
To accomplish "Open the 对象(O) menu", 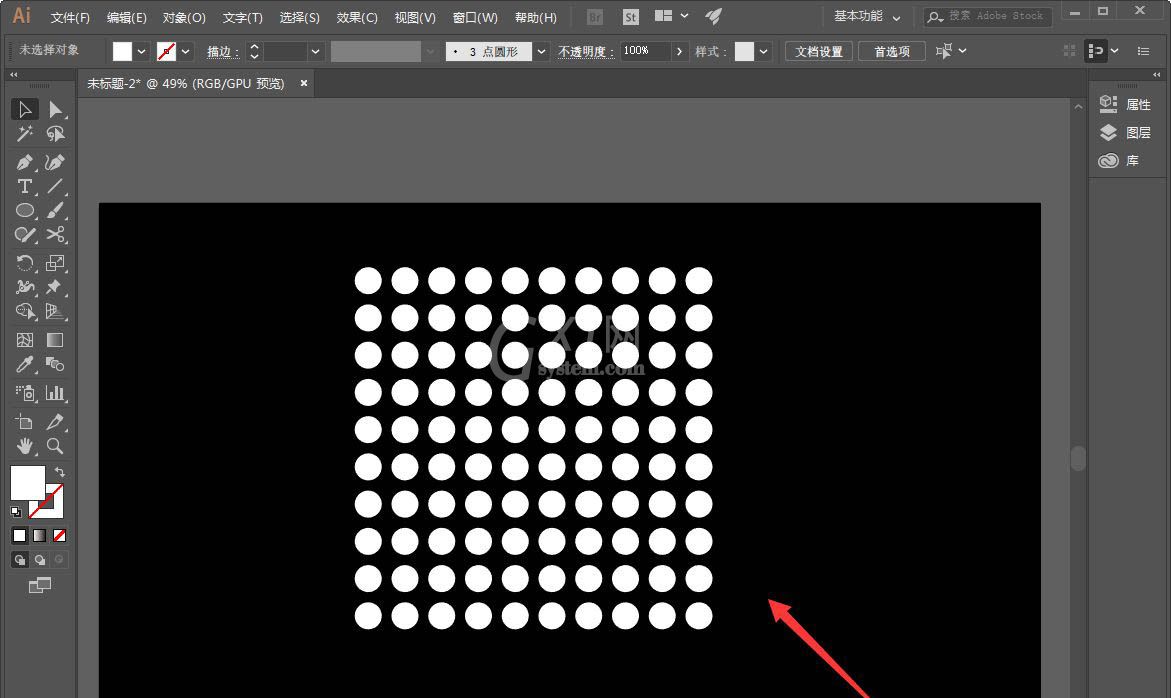I will 184,17.
